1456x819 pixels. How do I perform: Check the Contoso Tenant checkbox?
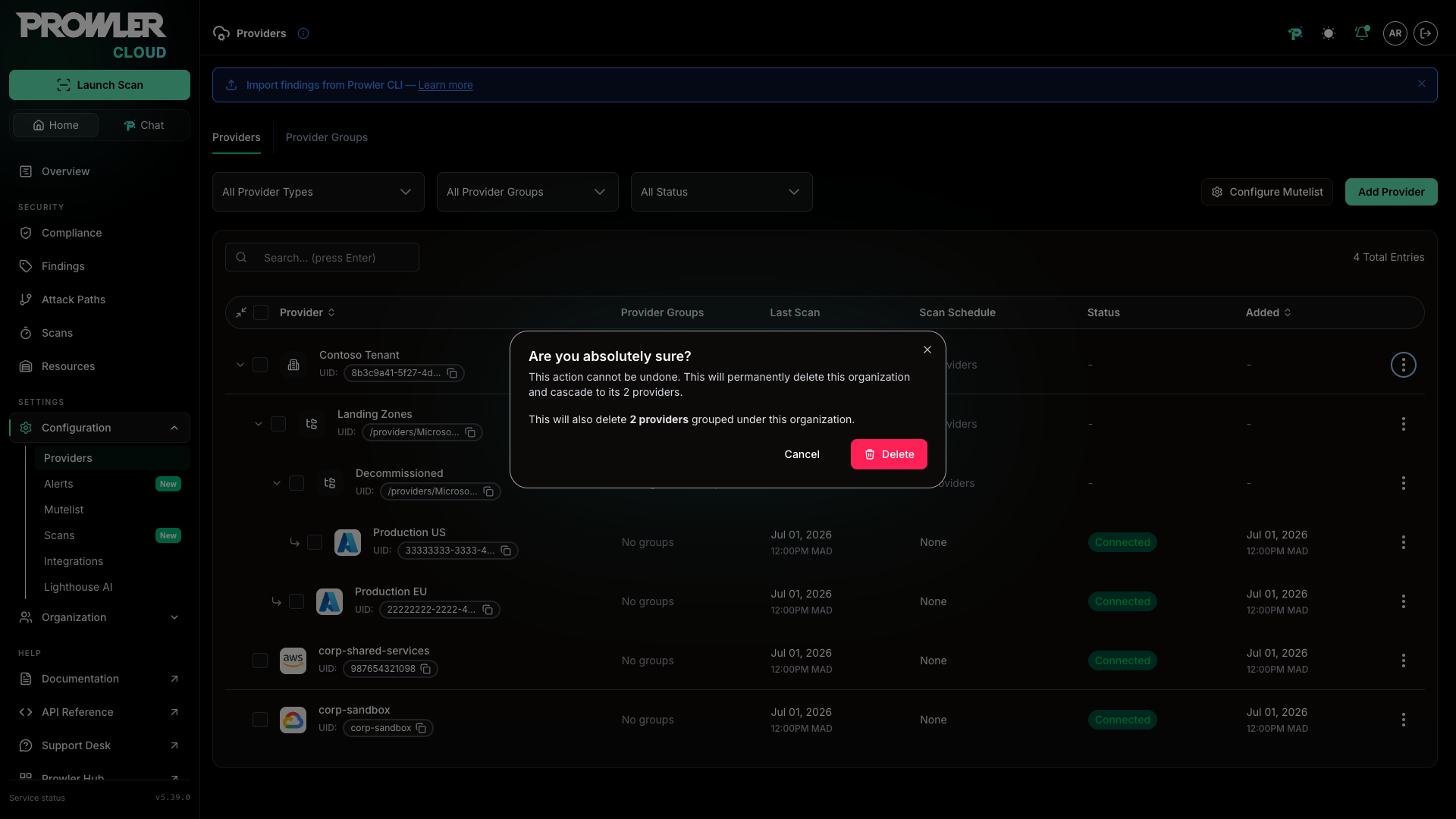[260, 365]
